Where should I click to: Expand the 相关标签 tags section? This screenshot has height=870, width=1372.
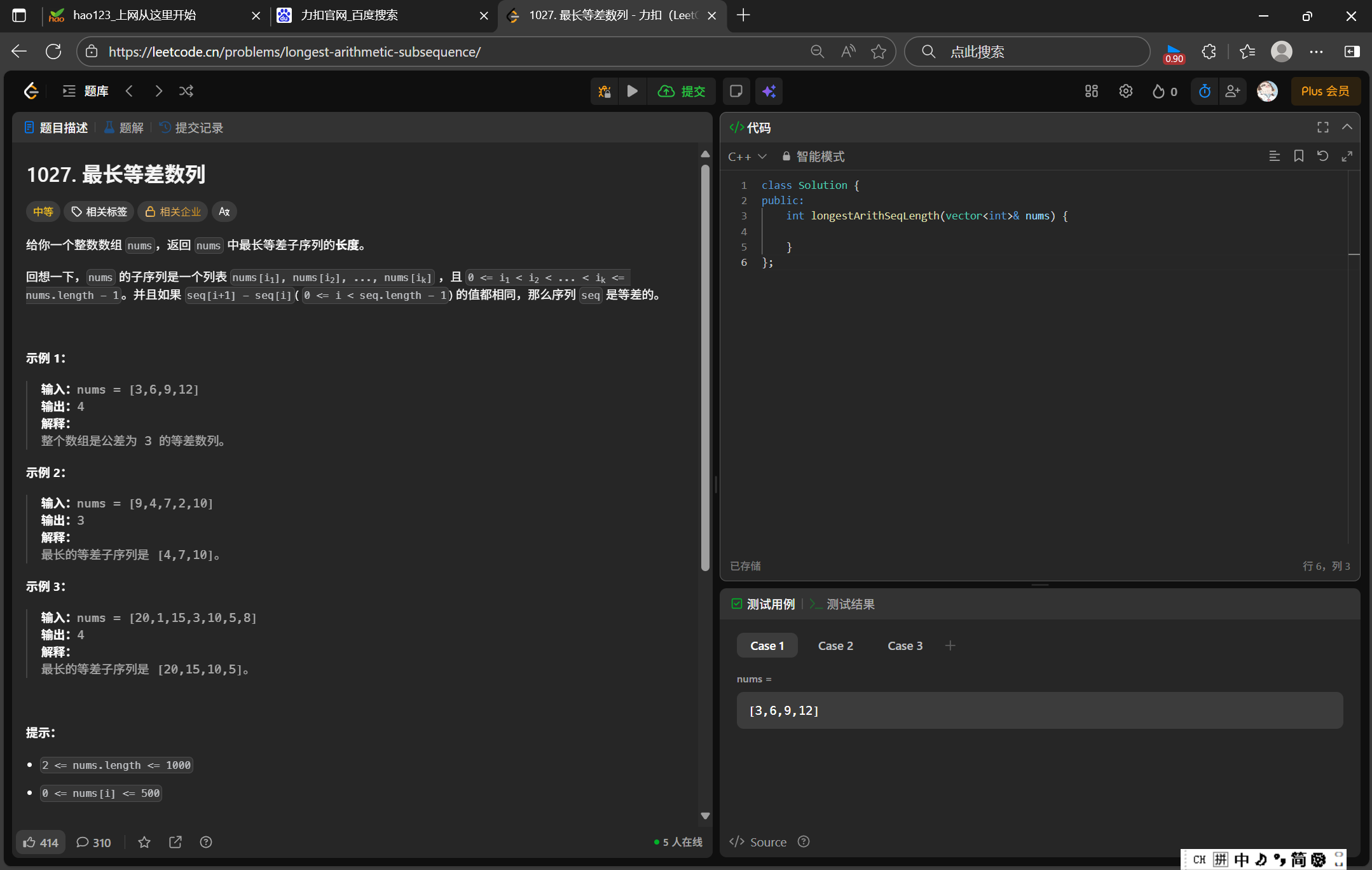pos(99,211)
